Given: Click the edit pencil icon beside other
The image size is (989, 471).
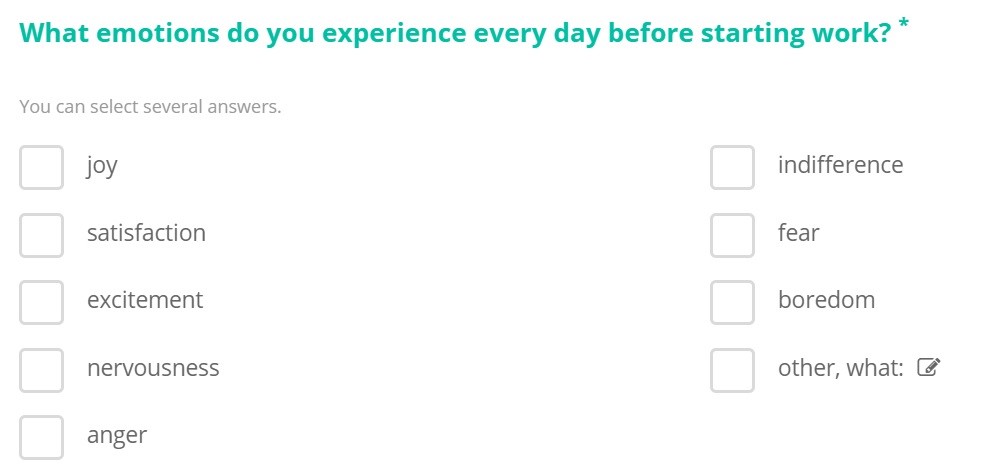Looking at the screenshot, I should coord(928,367).
